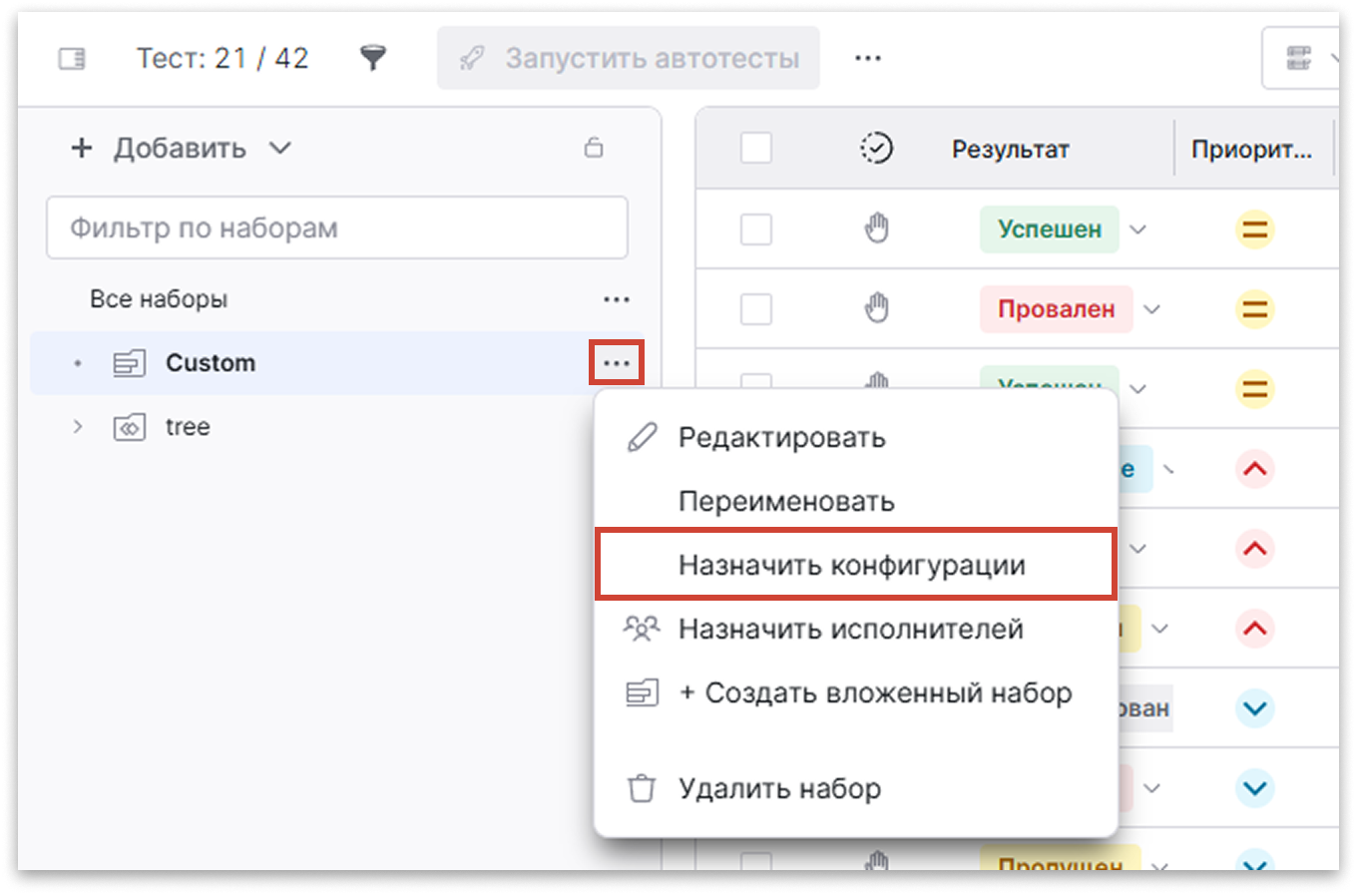Screen dimensions: 1357x896
Task: Open the Добавить dropdown
Action: [x=182, y=148]
